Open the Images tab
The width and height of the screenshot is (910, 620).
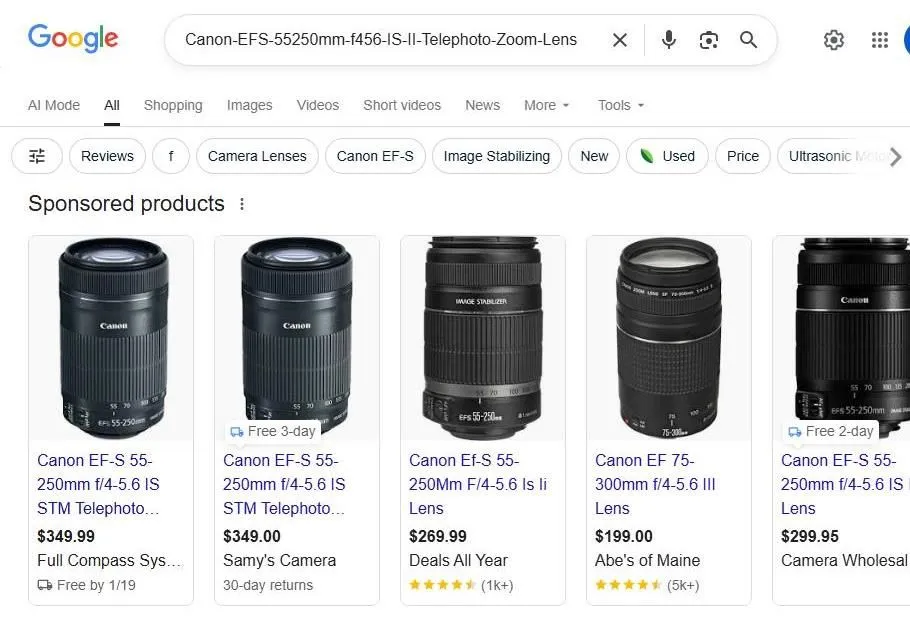[x=250, y=105]
